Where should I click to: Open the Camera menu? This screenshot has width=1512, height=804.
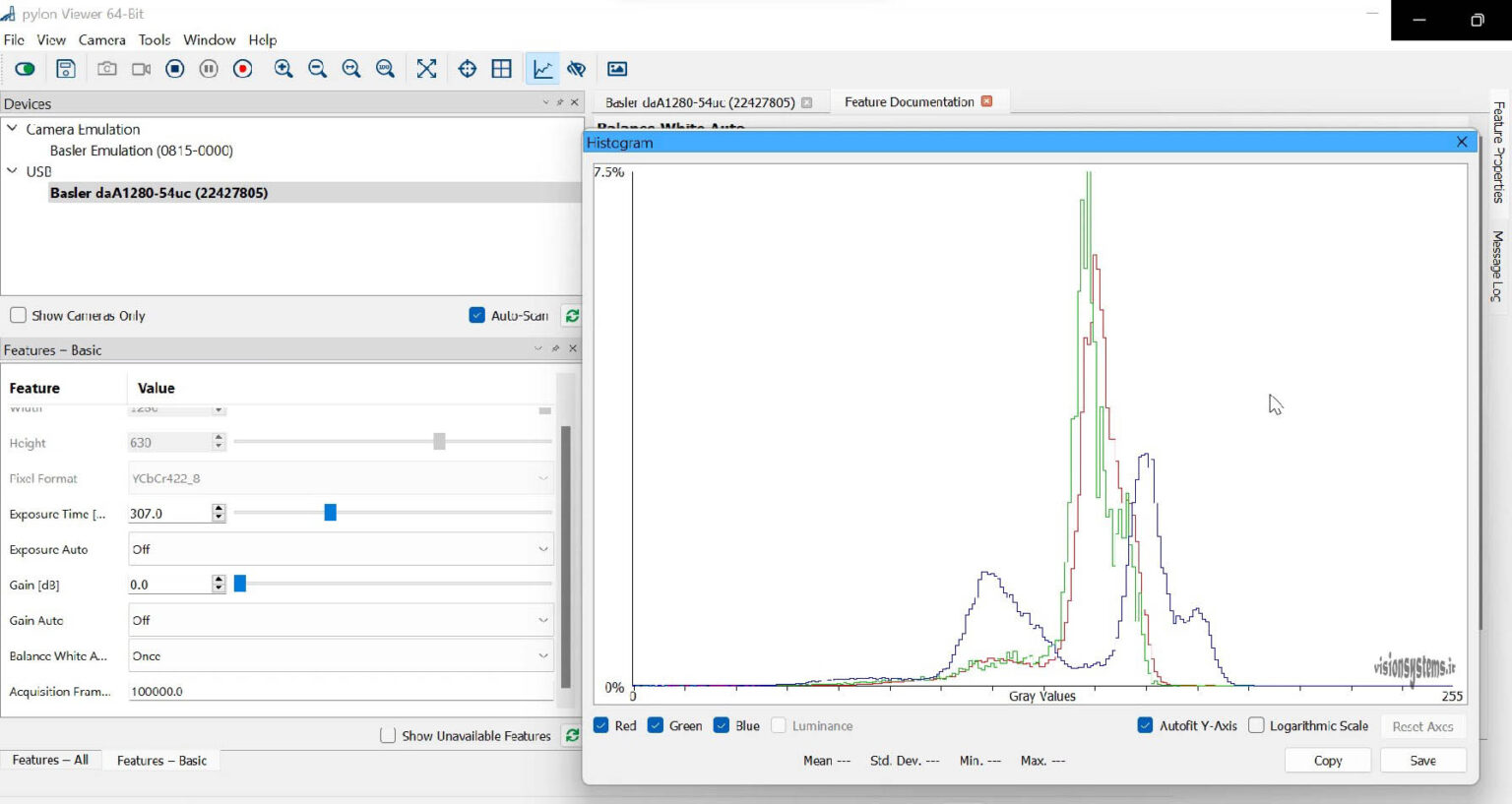click(101, 40)
